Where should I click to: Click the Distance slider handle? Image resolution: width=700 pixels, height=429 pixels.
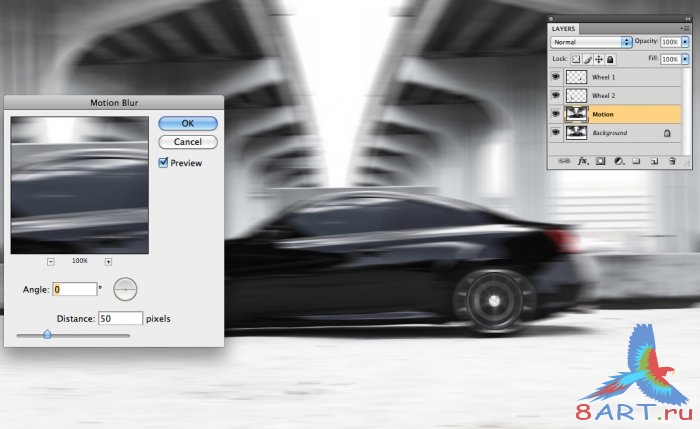coord(47,334)
